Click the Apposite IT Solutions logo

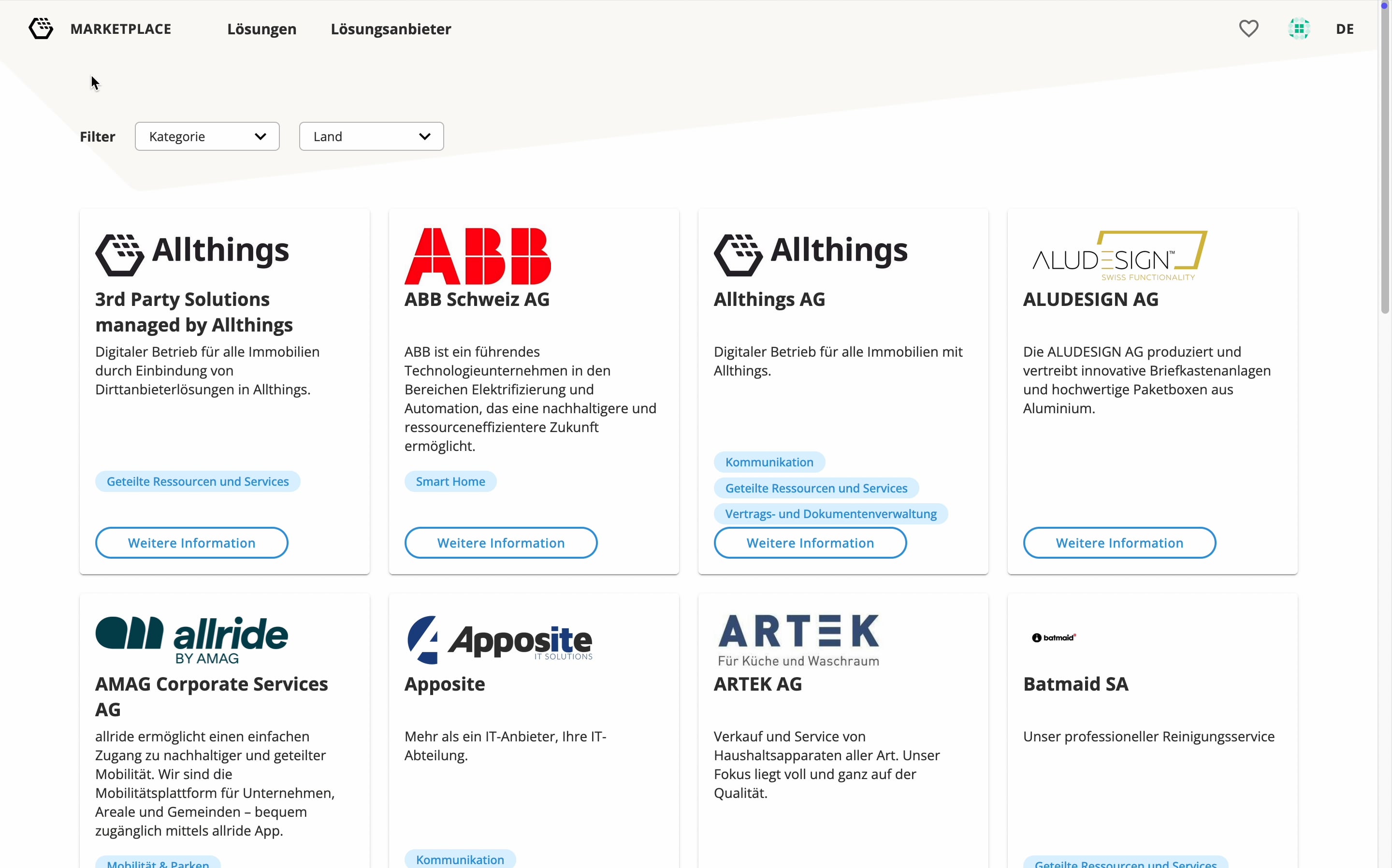(x=499, y=640)
